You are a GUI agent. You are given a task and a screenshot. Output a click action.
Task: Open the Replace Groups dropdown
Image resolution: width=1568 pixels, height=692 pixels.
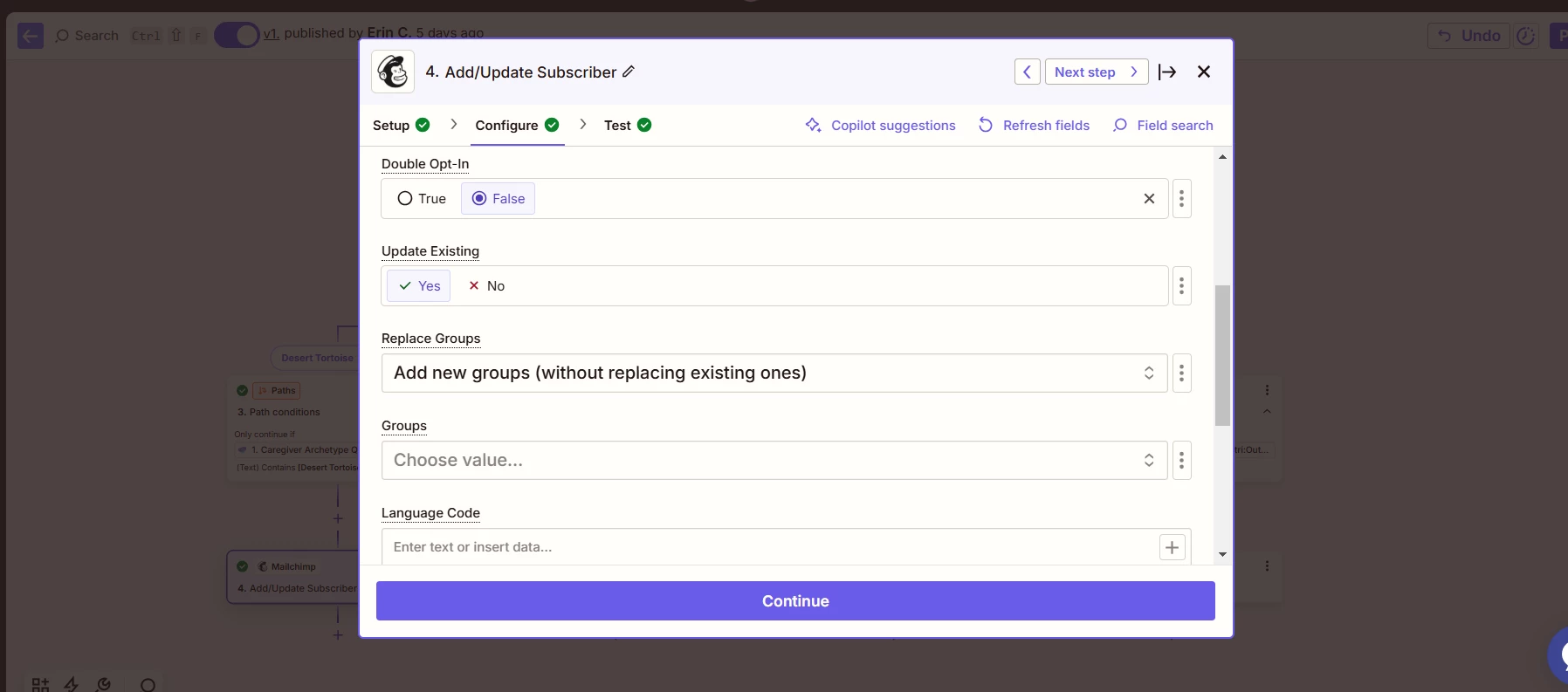[774, 373]
